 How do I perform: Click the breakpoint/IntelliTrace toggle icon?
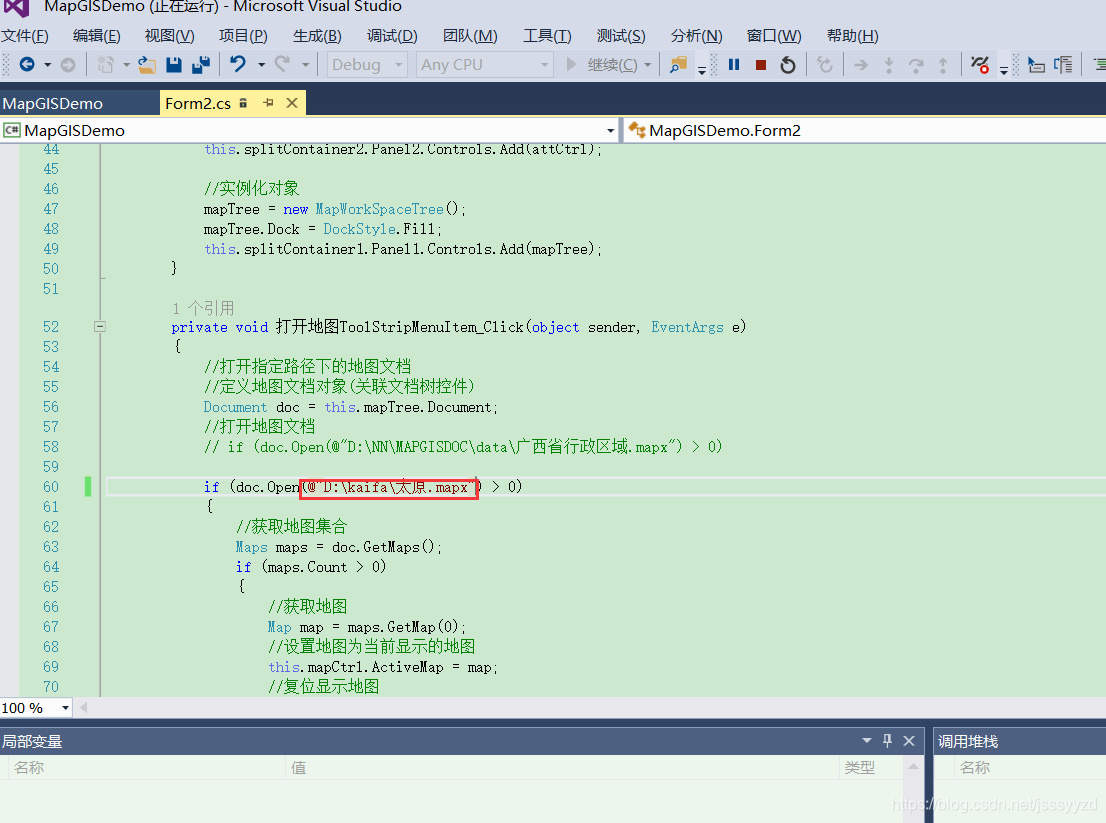(x=980, y=65)
